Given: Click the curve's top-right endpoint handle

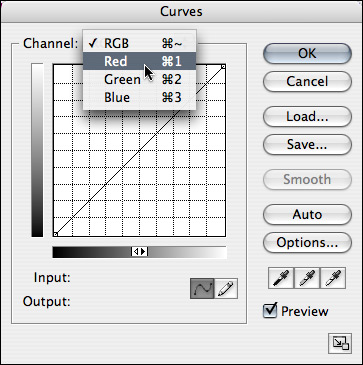Looking at the screenshot, I should pyautogui.click(x=223, y=67).
